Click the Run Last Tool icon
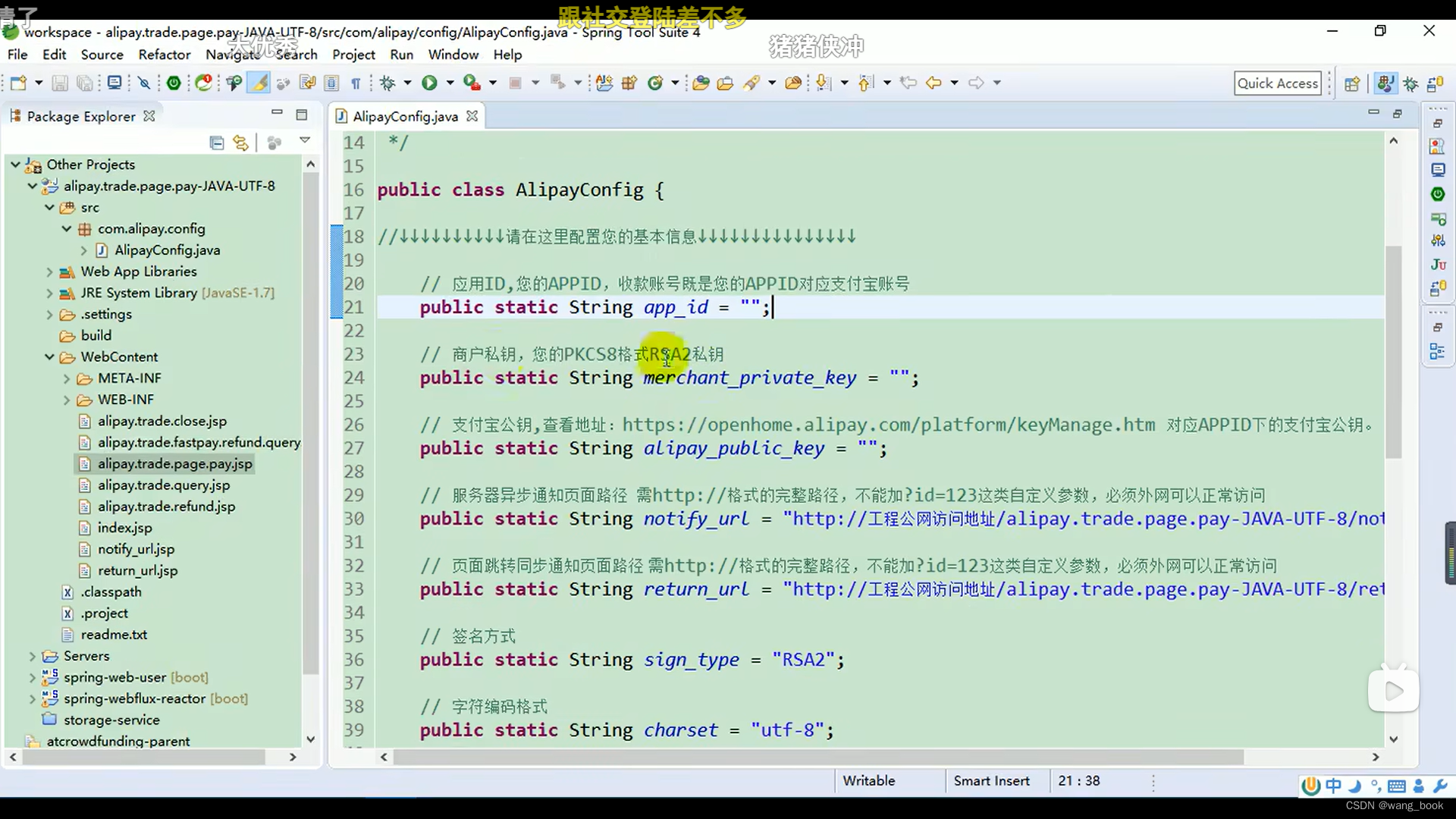Viewport: 1456px width, 819px height. pyautogui.click(x=472, y=83)
